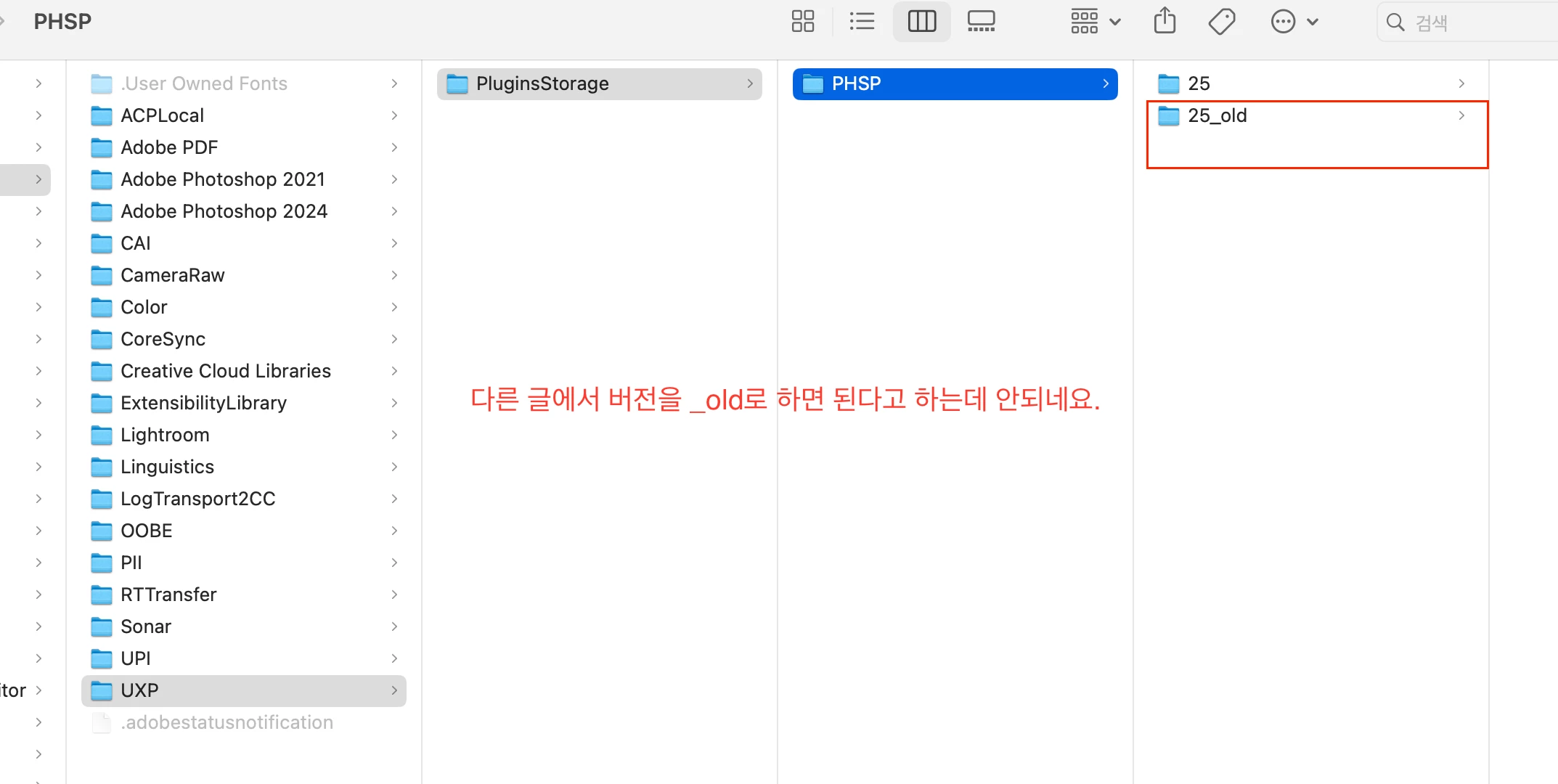The height and width of the screenshot is (784, 1558).
Task: Select the CameraRaw folder icon
Action: tap(102, 276)
